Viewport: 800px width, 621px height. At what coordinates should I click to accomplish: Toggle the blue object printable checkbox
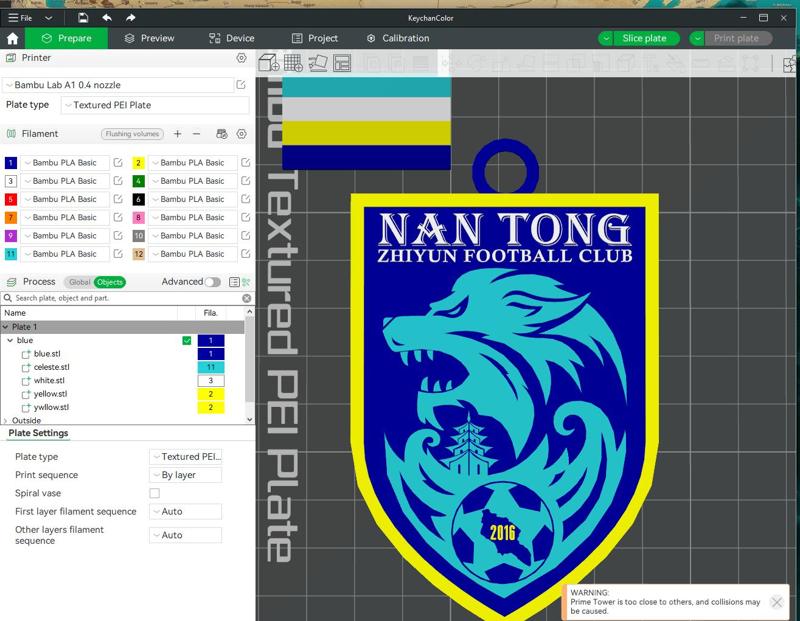point(187,340)
